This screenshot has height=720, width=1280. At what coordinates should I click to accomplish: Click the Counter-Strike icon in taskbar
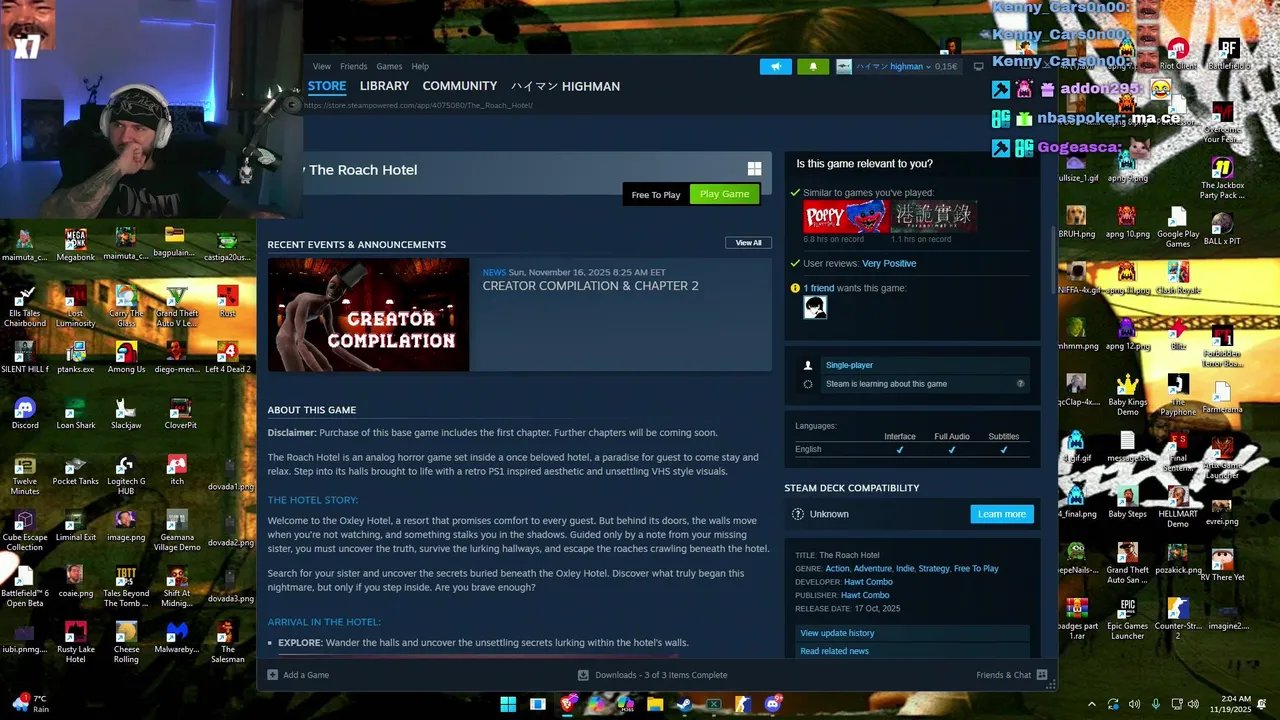coord(743,704)
